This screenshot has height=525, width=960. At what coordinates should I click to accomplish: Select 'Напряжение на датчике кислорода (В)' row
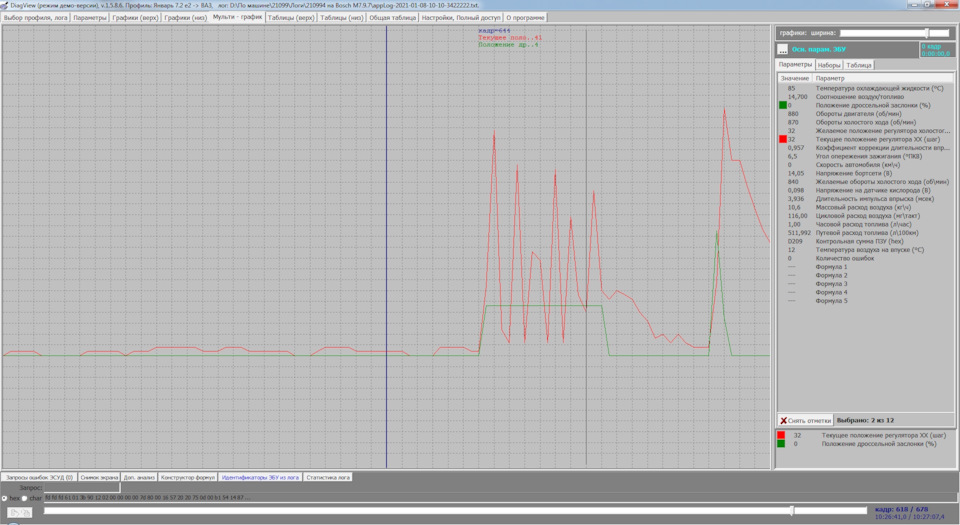tap(866, 190)
